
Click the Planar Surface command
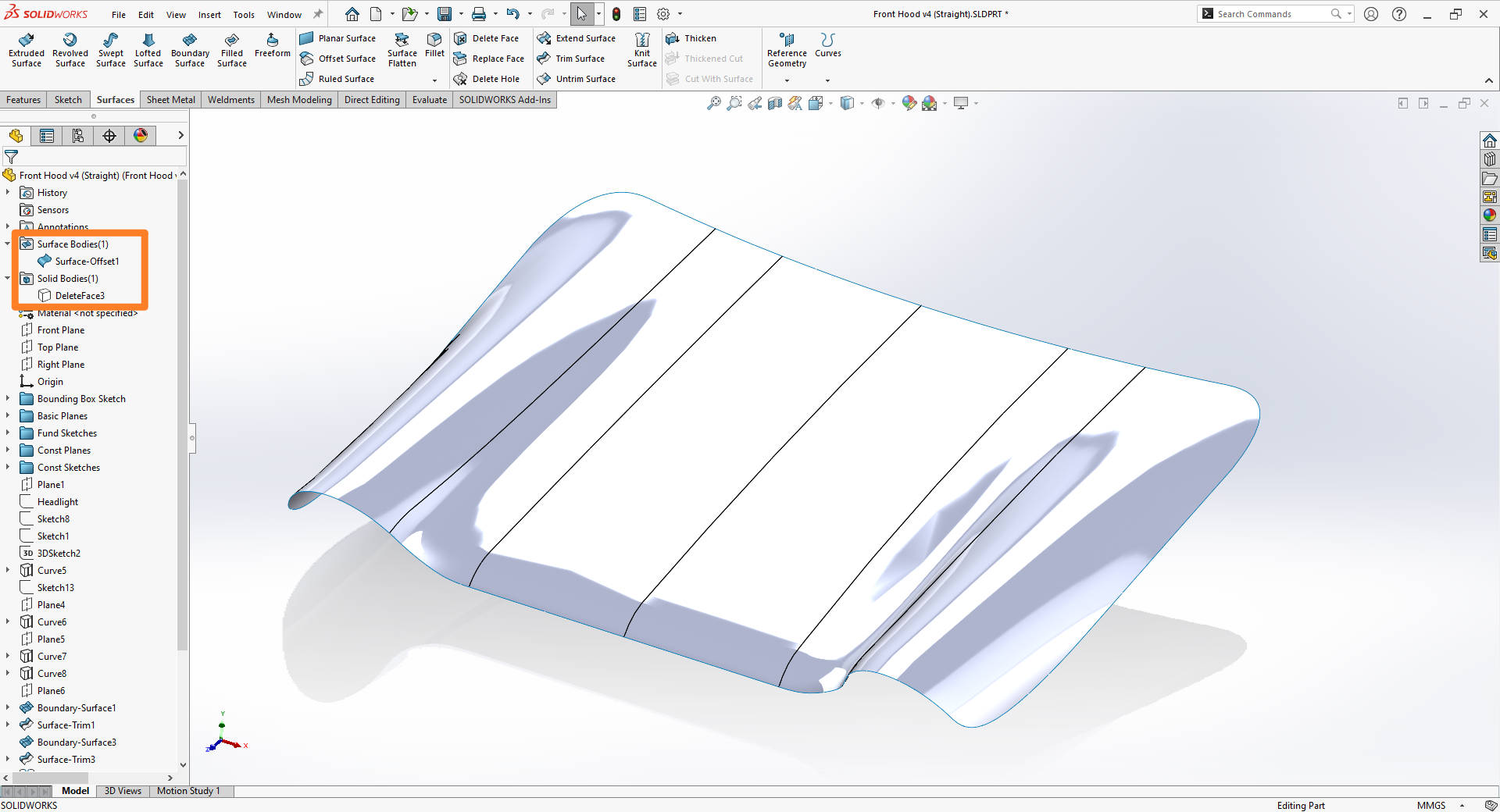click(337, 38)
